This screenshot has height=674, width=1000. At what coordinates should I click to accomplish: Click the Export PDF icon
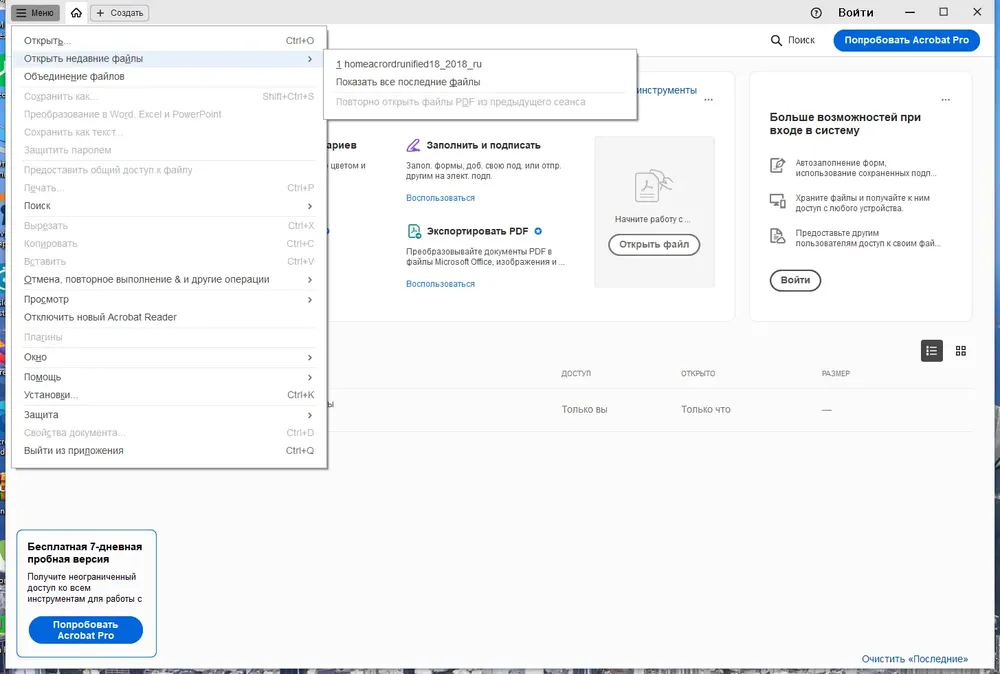click(414, 231)
